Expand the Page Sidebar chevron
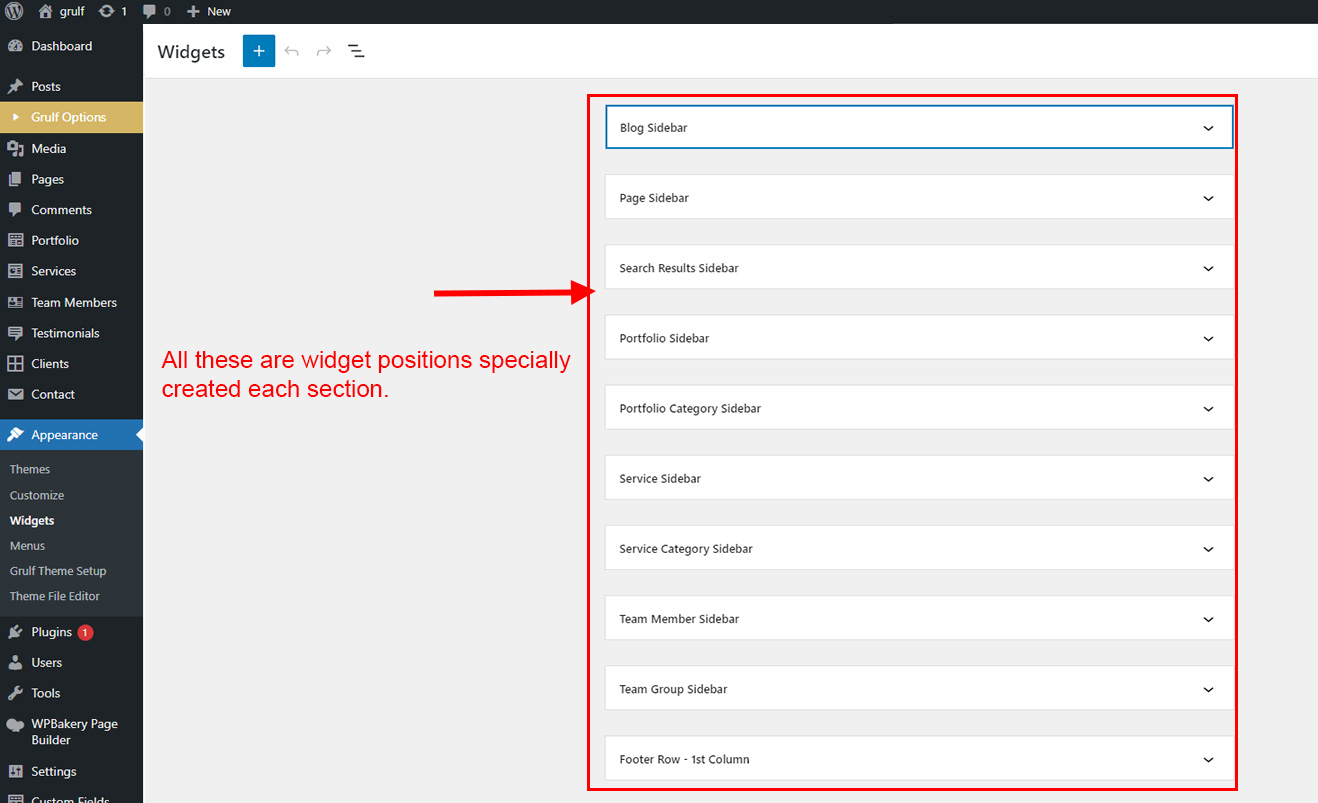 tap(1208, 198)
